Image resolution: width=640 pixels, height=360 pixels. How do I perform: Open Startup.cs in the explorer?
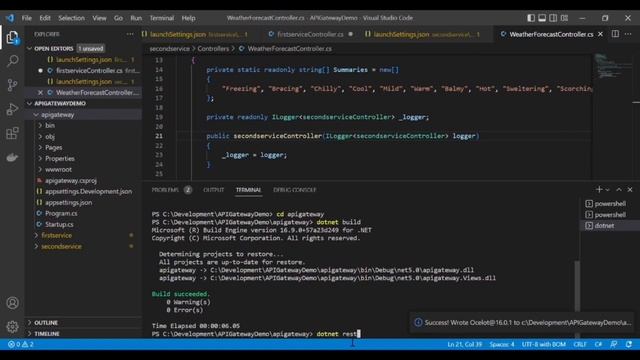point(59,224)
